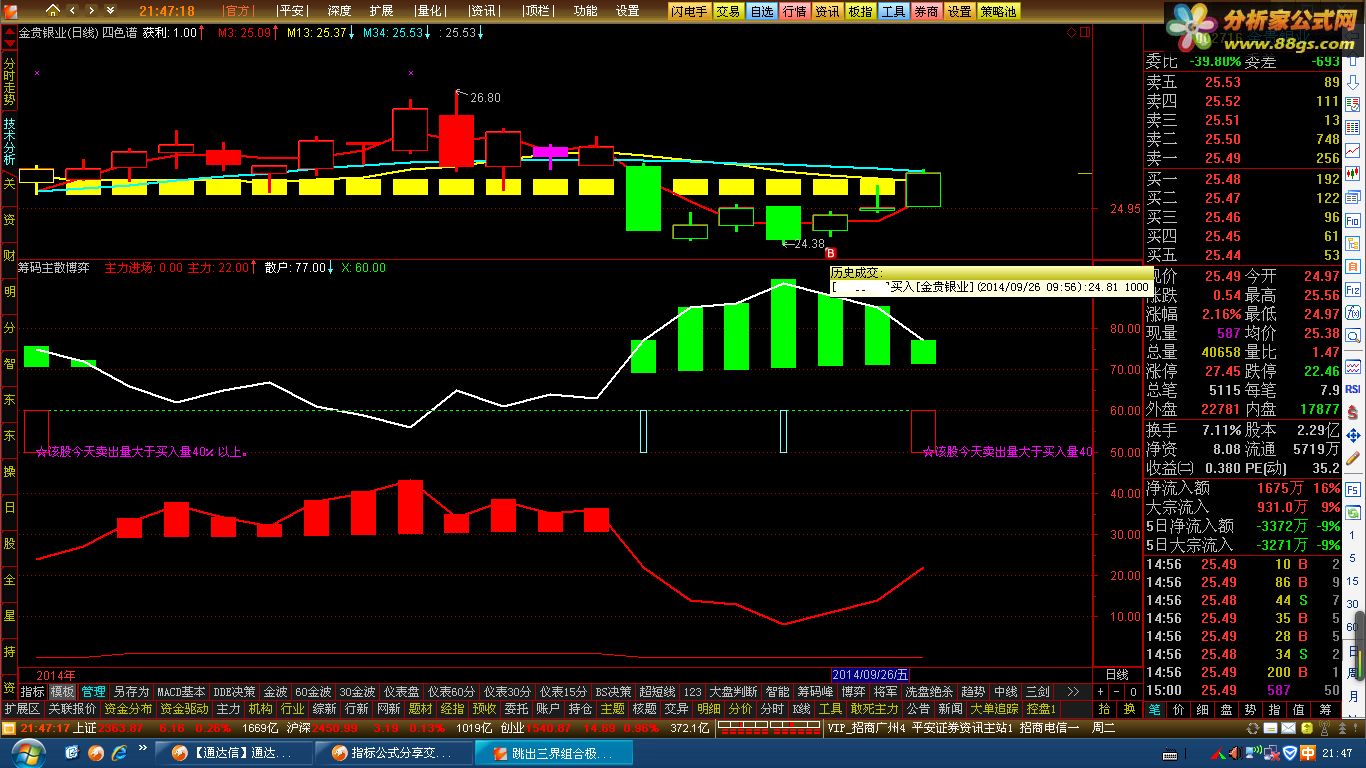
Task: Select the 扩展区 tab
Action: click(x=22, y=709)
